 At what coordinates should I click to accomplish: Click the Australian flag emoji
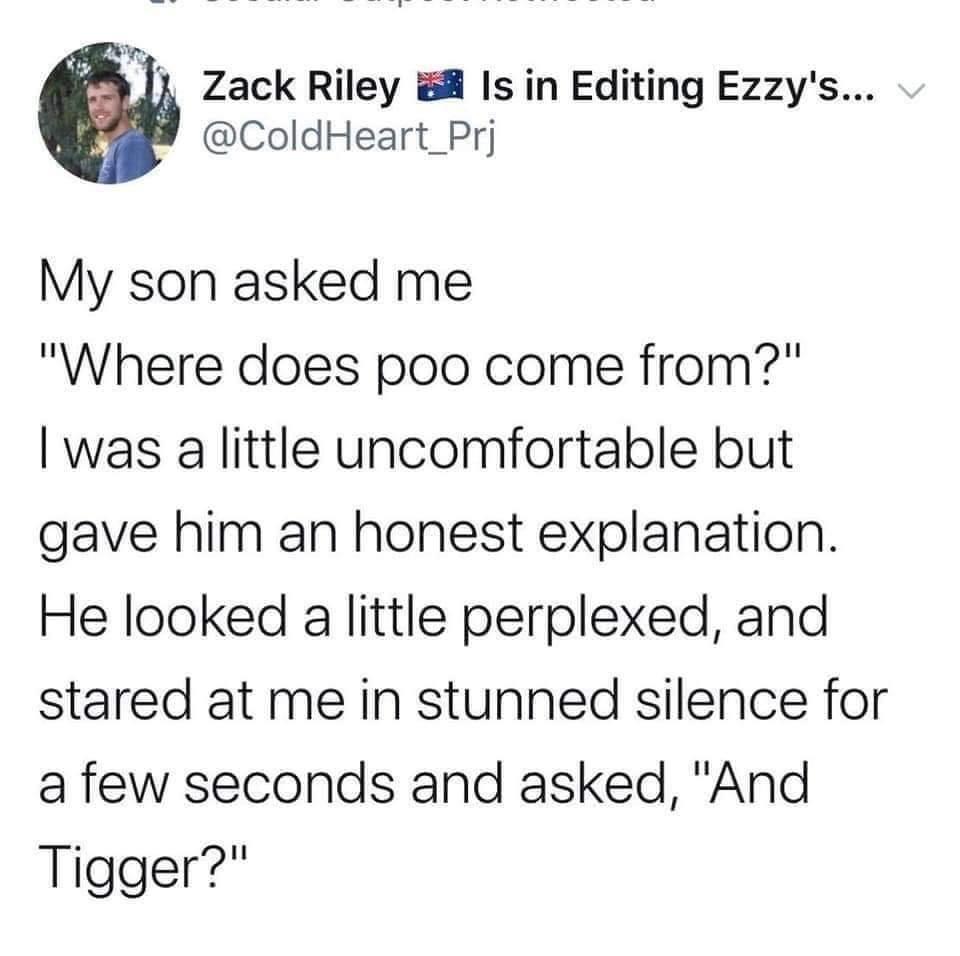[440, 85]
